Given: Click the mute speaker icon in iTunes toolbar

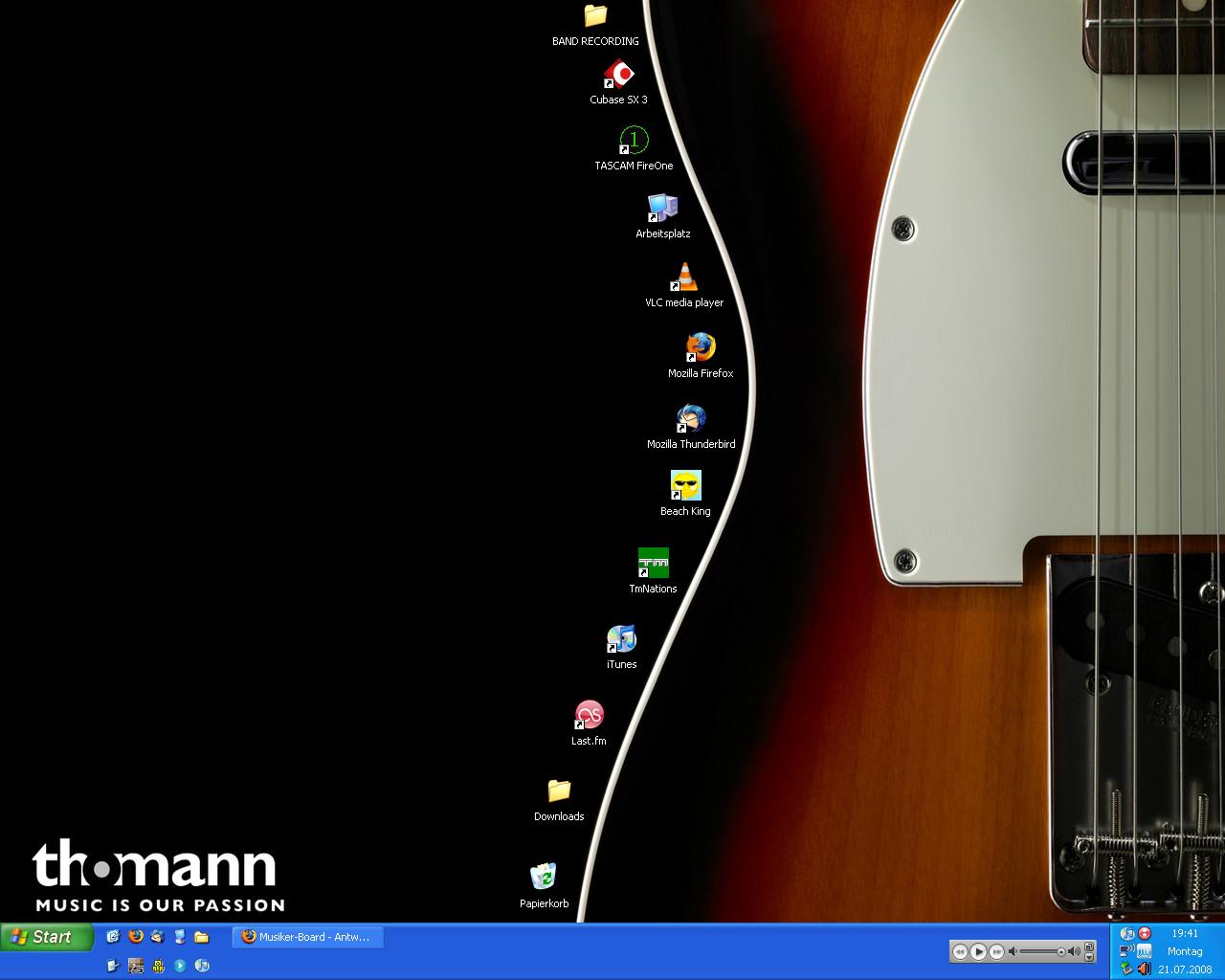Looking at the screenshot, I should (x=1013, y=951).
